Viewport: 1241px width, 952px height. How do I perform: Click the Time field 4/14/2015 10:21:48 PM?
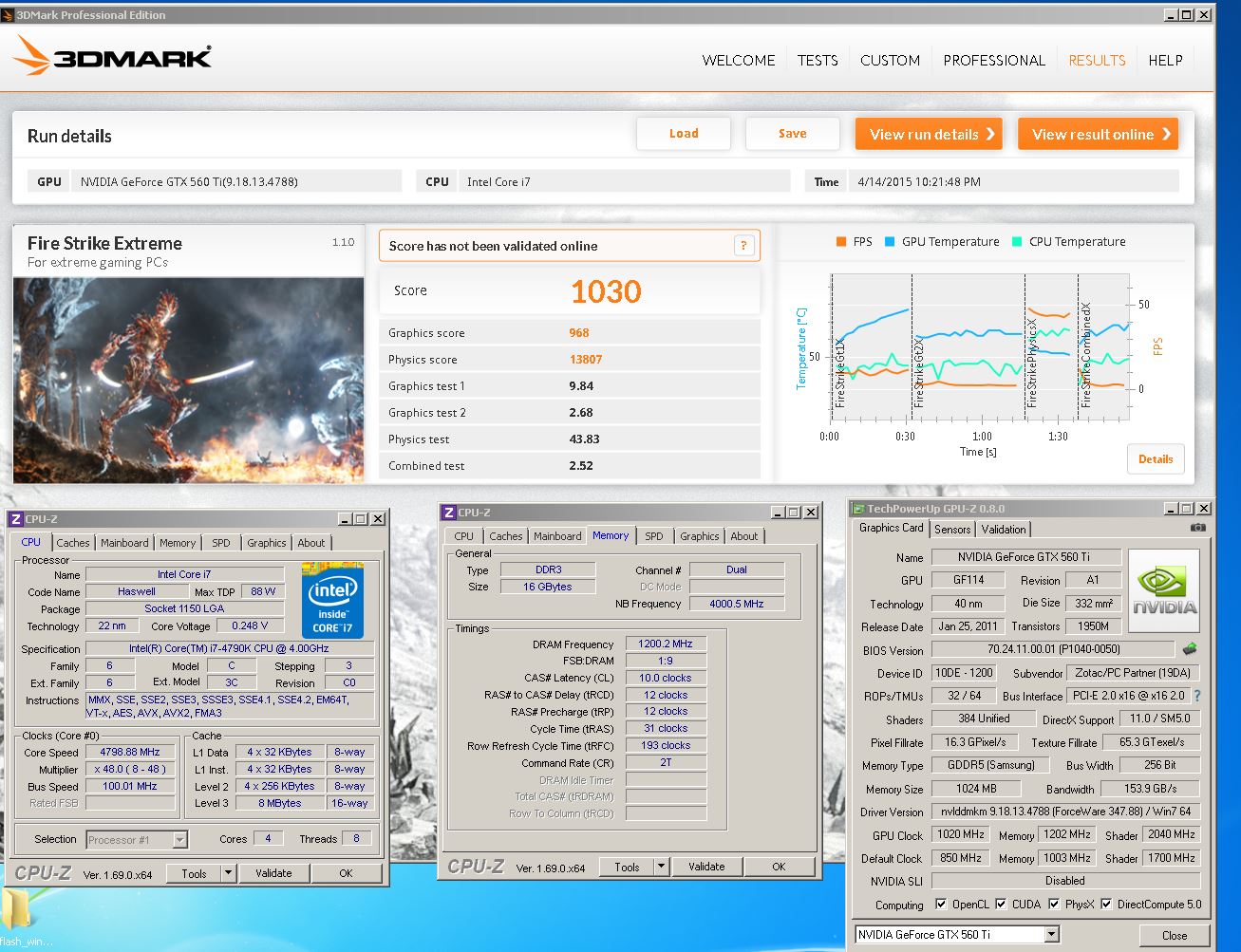[x=1014, y=181]
